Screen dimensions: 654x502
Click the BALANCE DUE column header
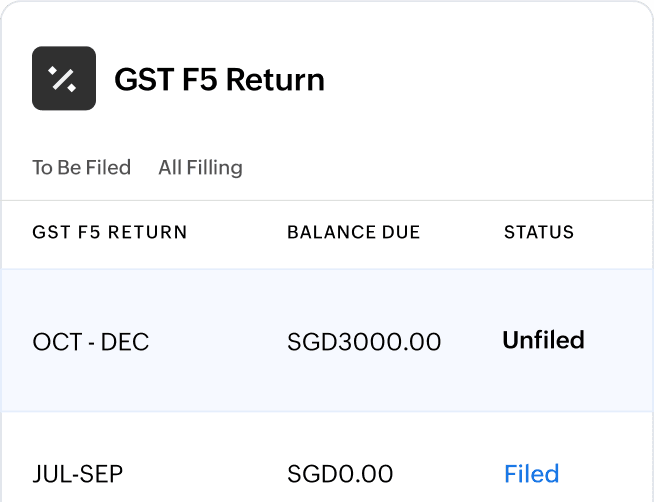point(353,233)
